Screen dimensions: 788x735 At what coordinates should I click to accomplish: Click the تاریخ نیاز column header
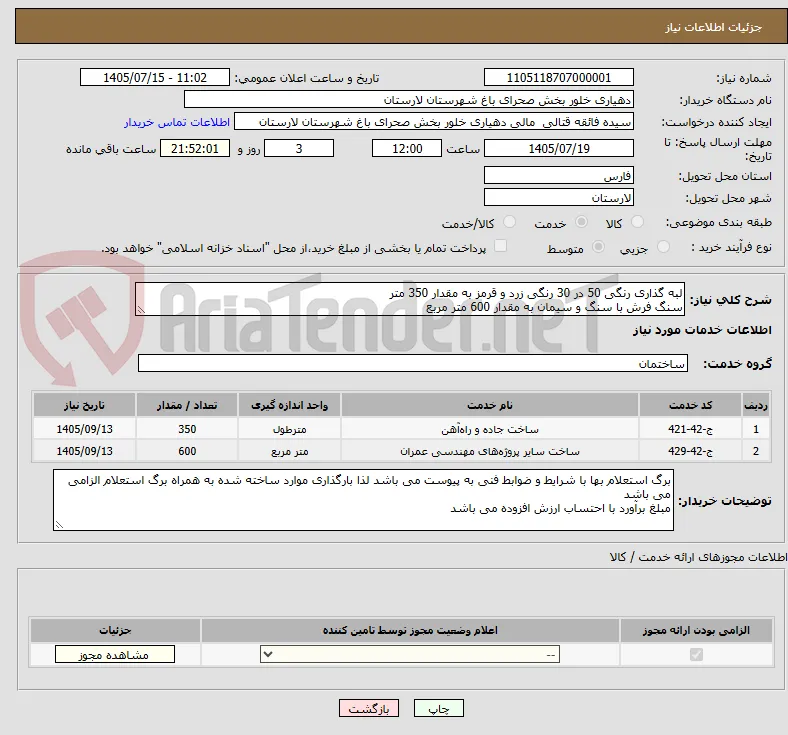click(84, 405)
